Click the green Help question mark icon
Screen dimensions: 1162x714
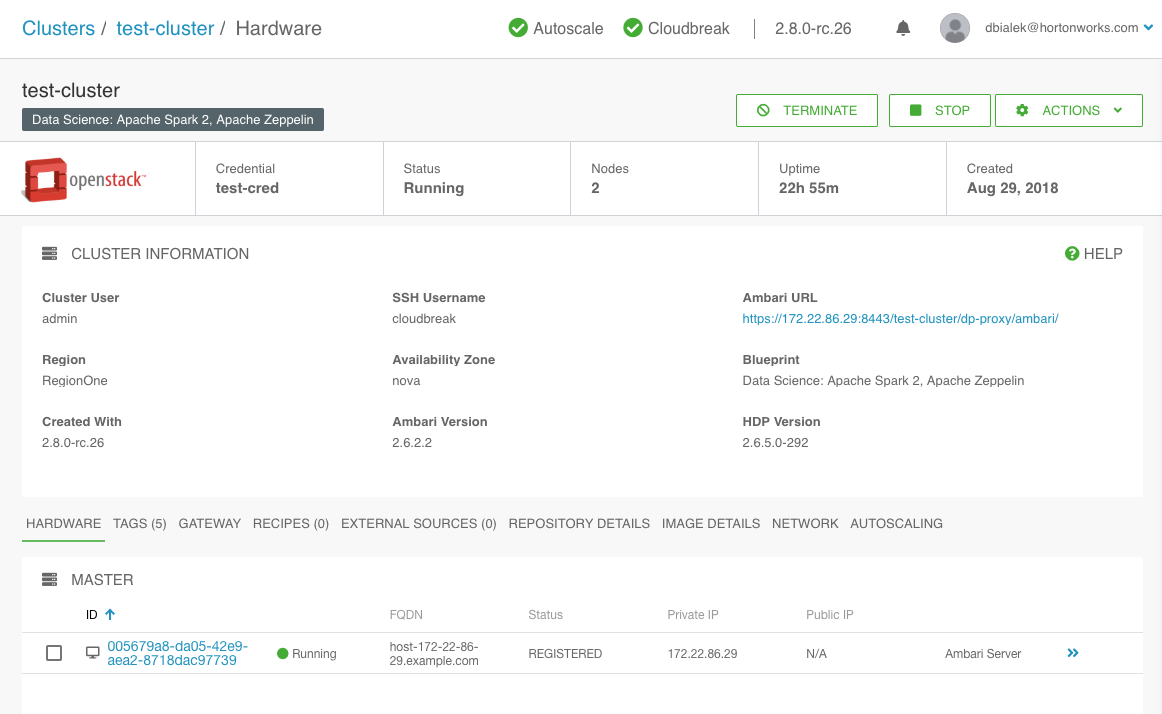(x=1072, y=254)
